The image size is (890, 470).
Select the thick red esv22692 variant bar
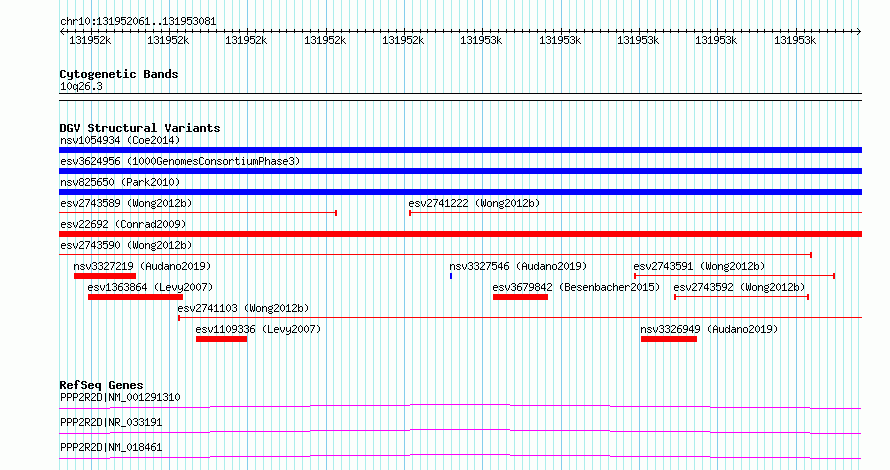[x=460, y=234]
